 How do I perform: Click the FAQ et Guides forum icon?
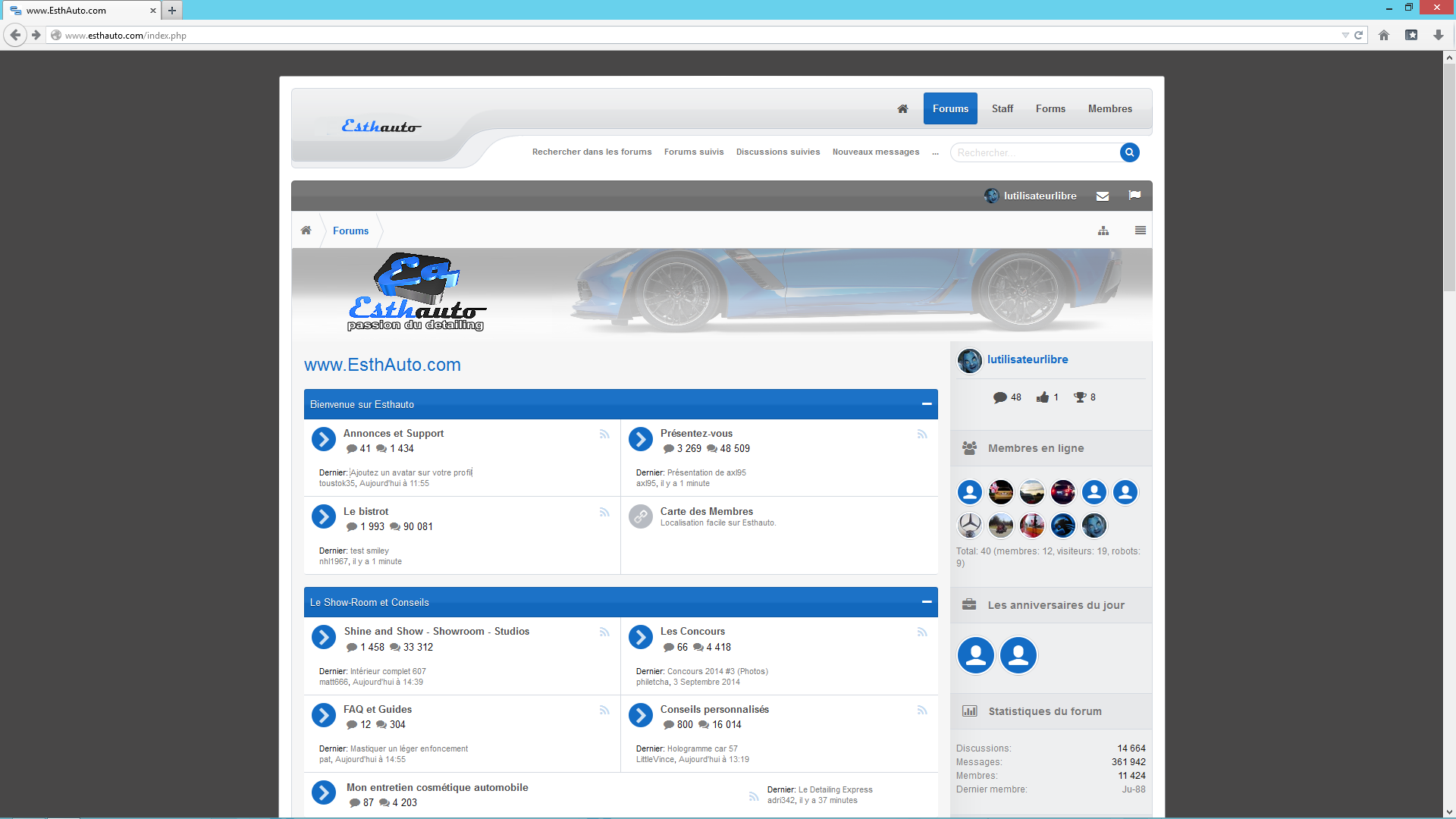tap(324, 715)
